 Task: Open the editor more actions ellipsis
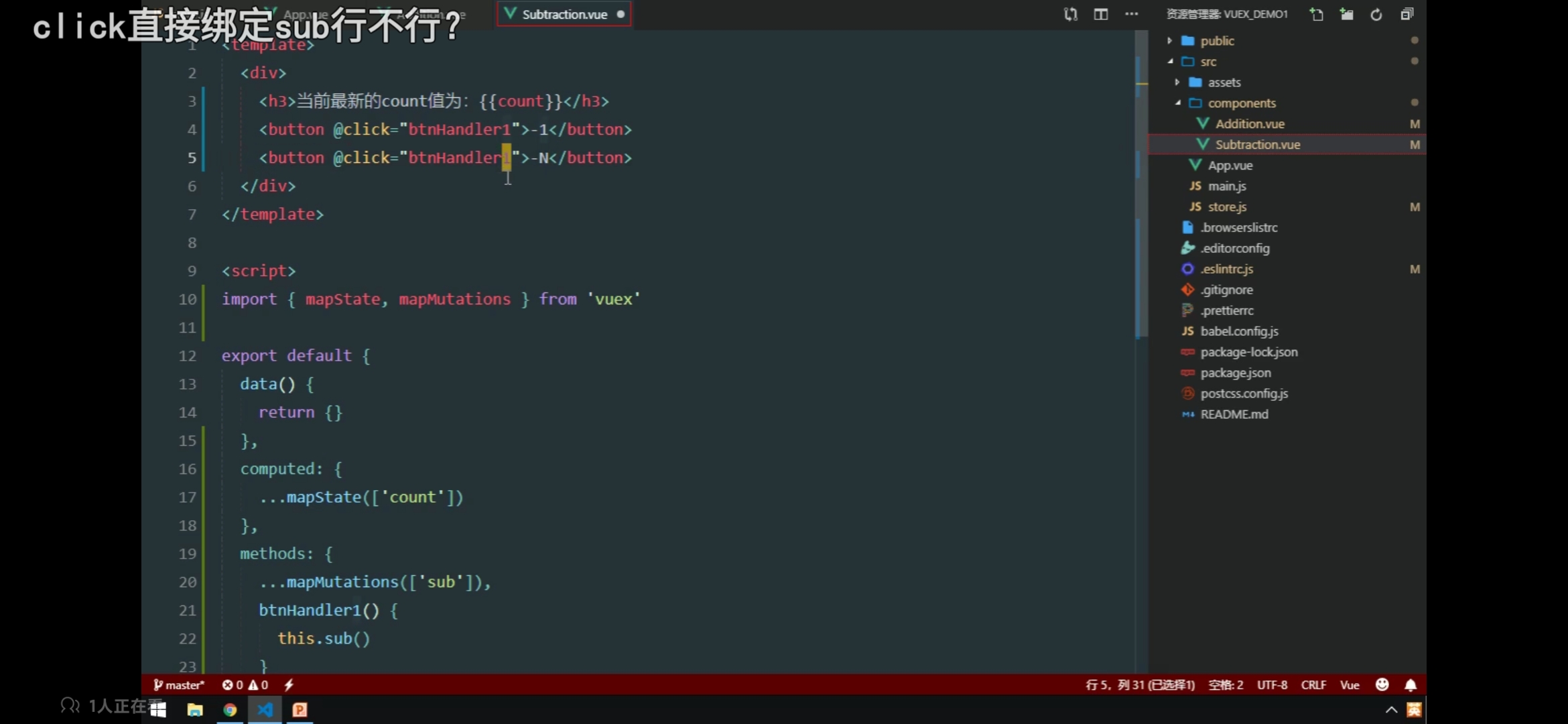pyautogui.click(x=1131, y=14)
